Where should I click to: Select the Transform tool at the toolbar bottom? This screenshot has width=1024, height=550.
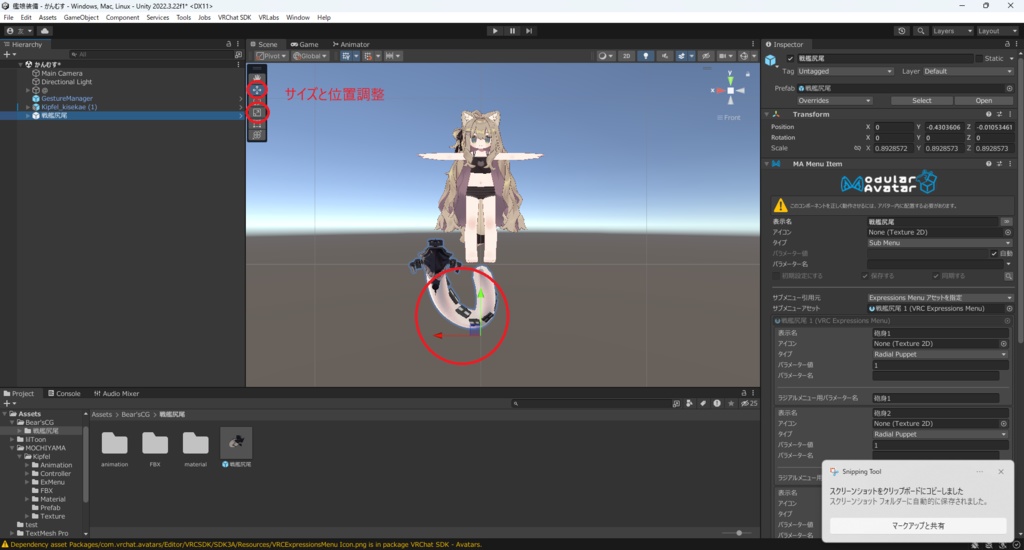257,135
